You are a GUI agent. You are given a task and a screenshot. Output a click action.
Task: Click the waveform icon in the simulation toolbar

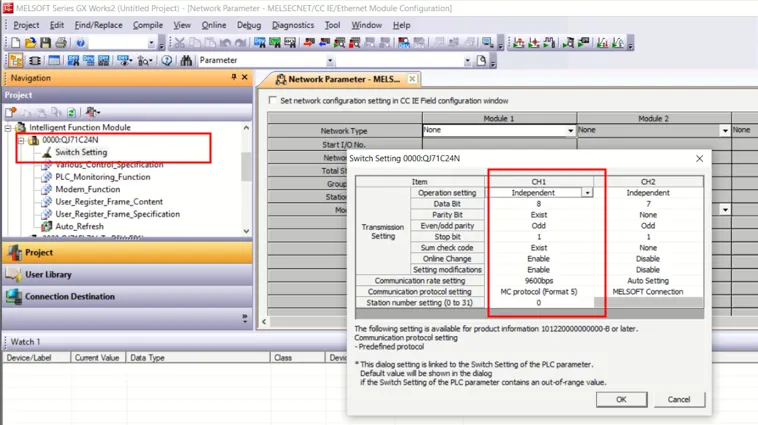pyautogui.click(x=549, y=43)
